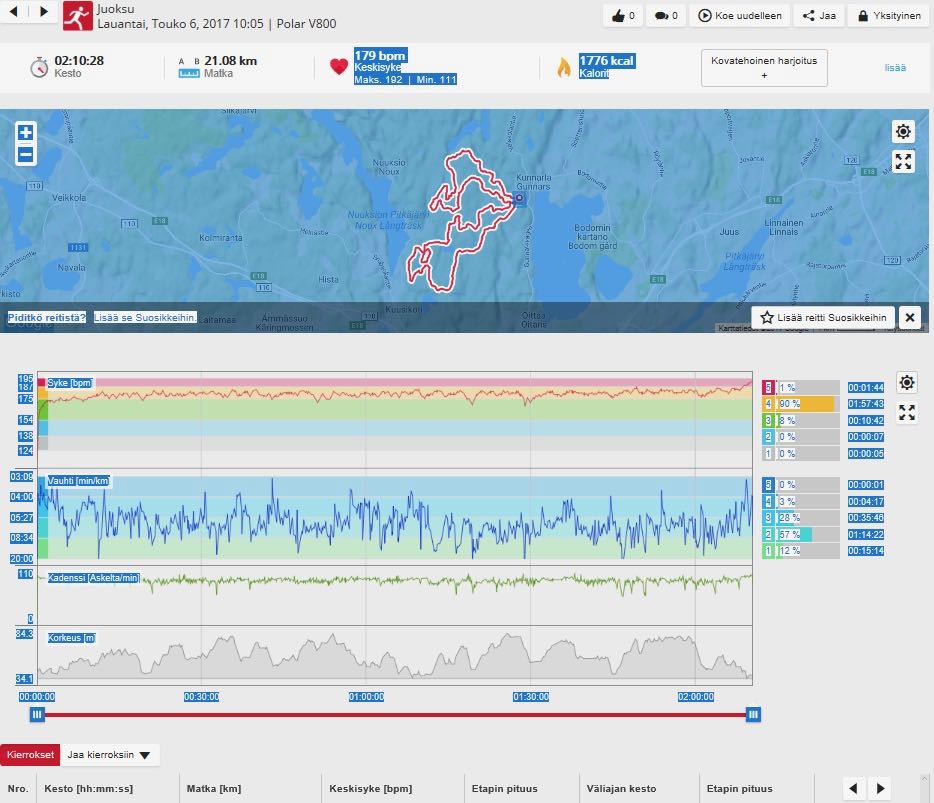Open Jaa share menu

tap(818, 15)
